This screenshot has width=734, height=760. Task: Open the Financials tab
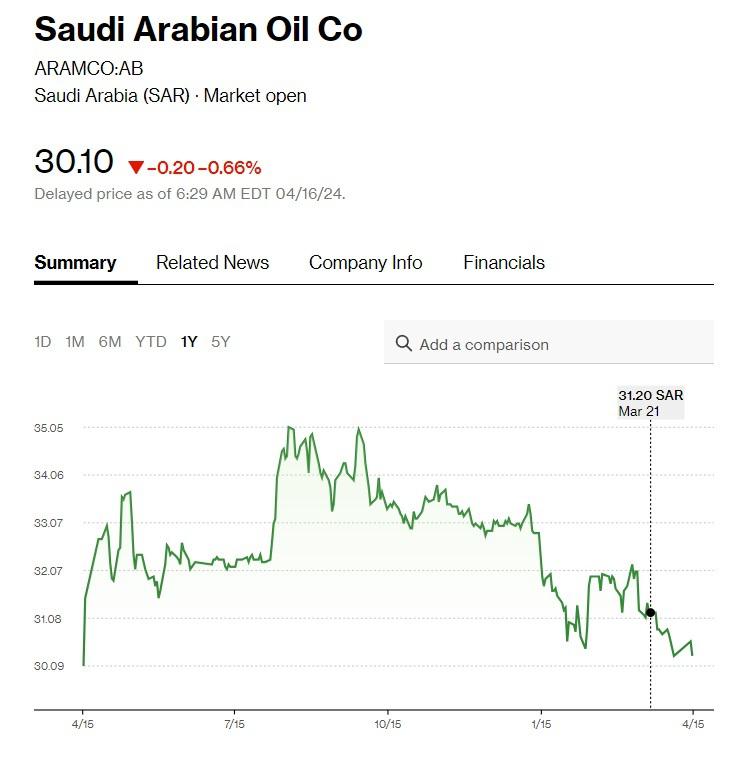point(504,263)
